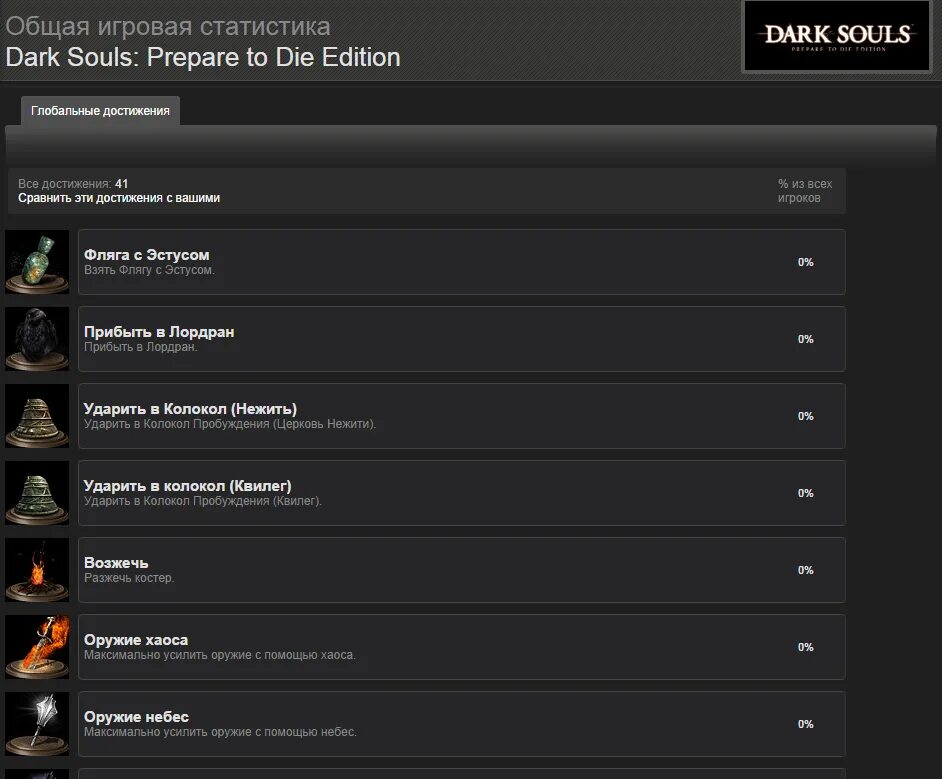Select the Ударить в Колокол (Нежить) title
Viewport: 942px width, 779px height.
pos(190,408)
